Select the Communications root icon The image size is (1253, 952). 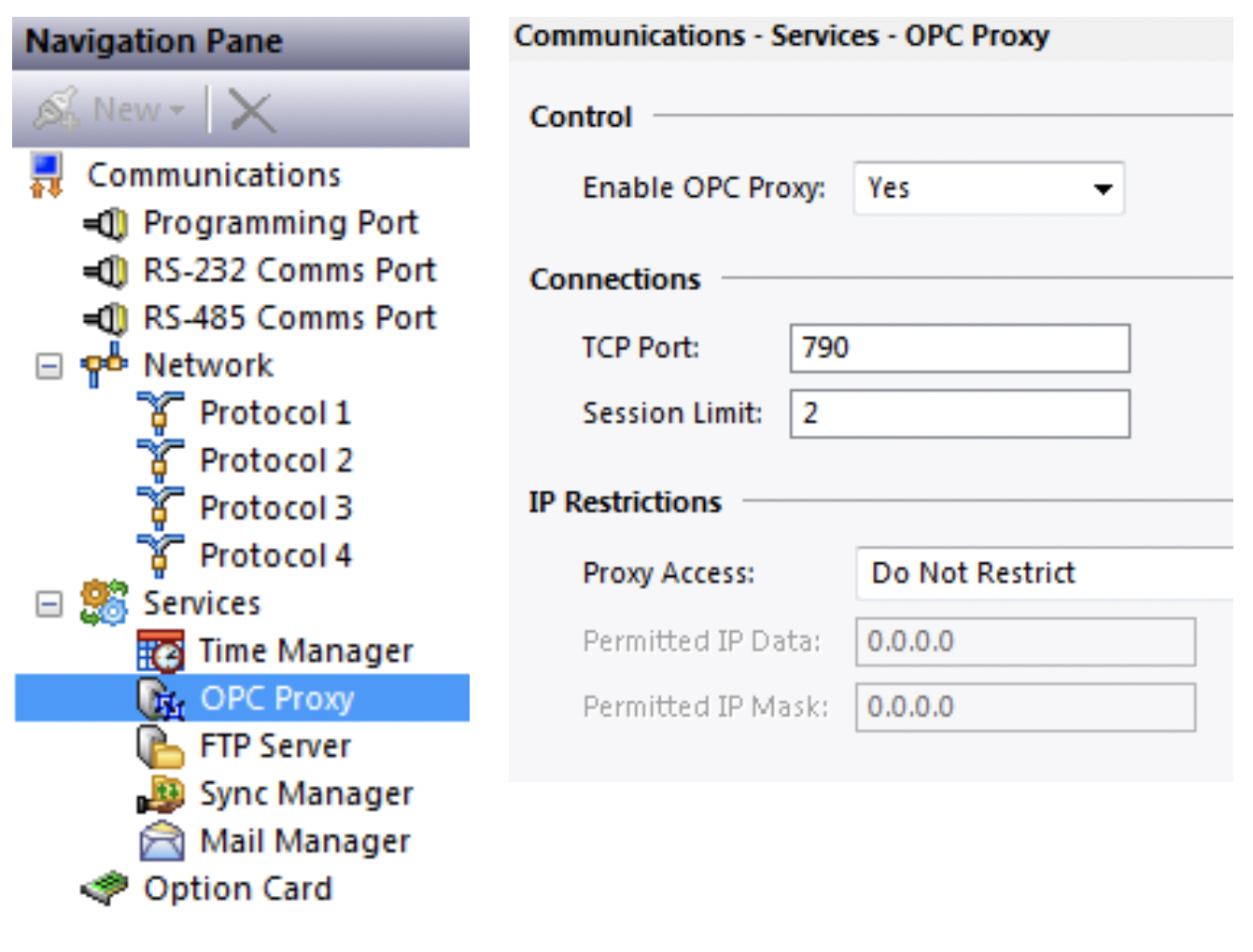pyautogui.click(x=47, y=175)
